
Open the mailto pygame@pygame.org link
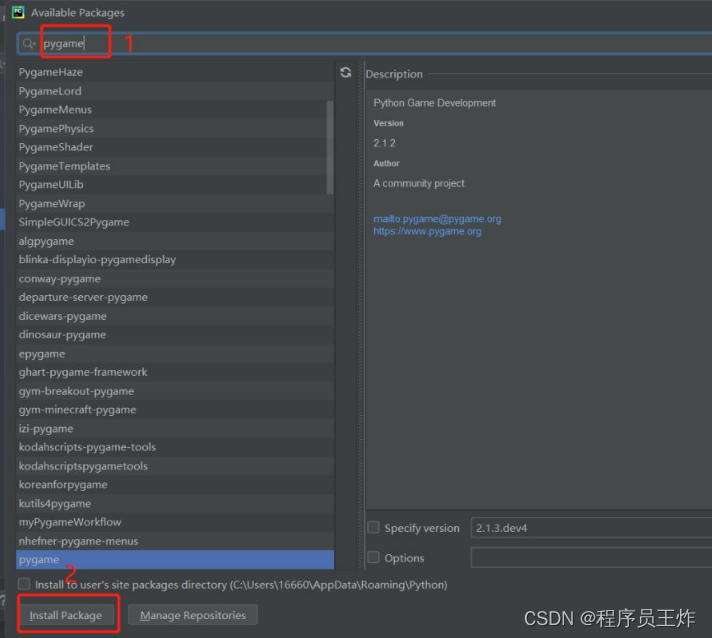437,219
